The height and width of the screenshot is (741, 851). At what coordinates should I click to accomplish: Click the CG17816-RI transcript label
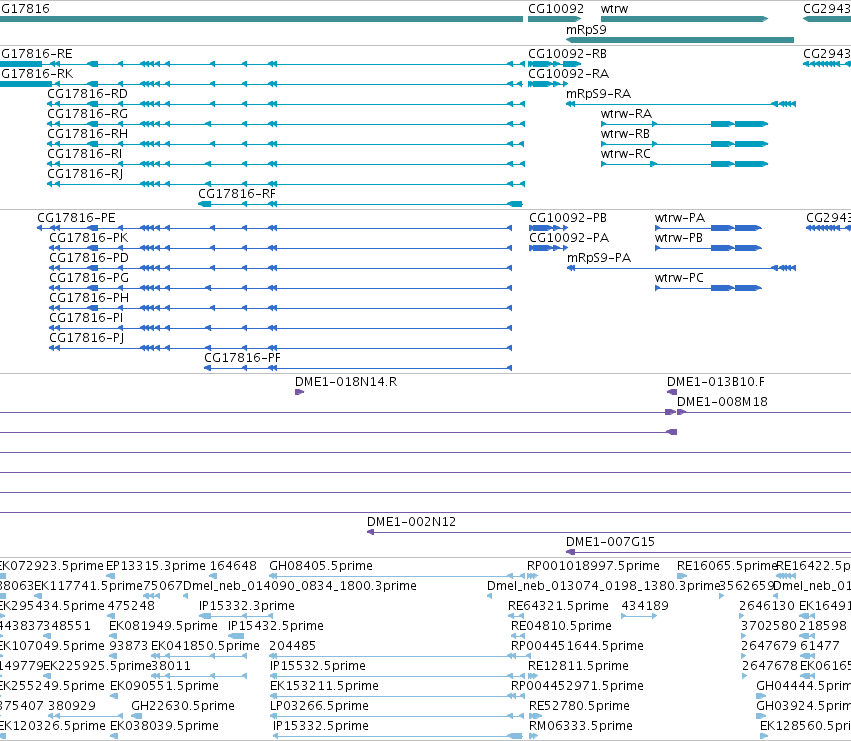pyautogui.click(x=85, y=154)
